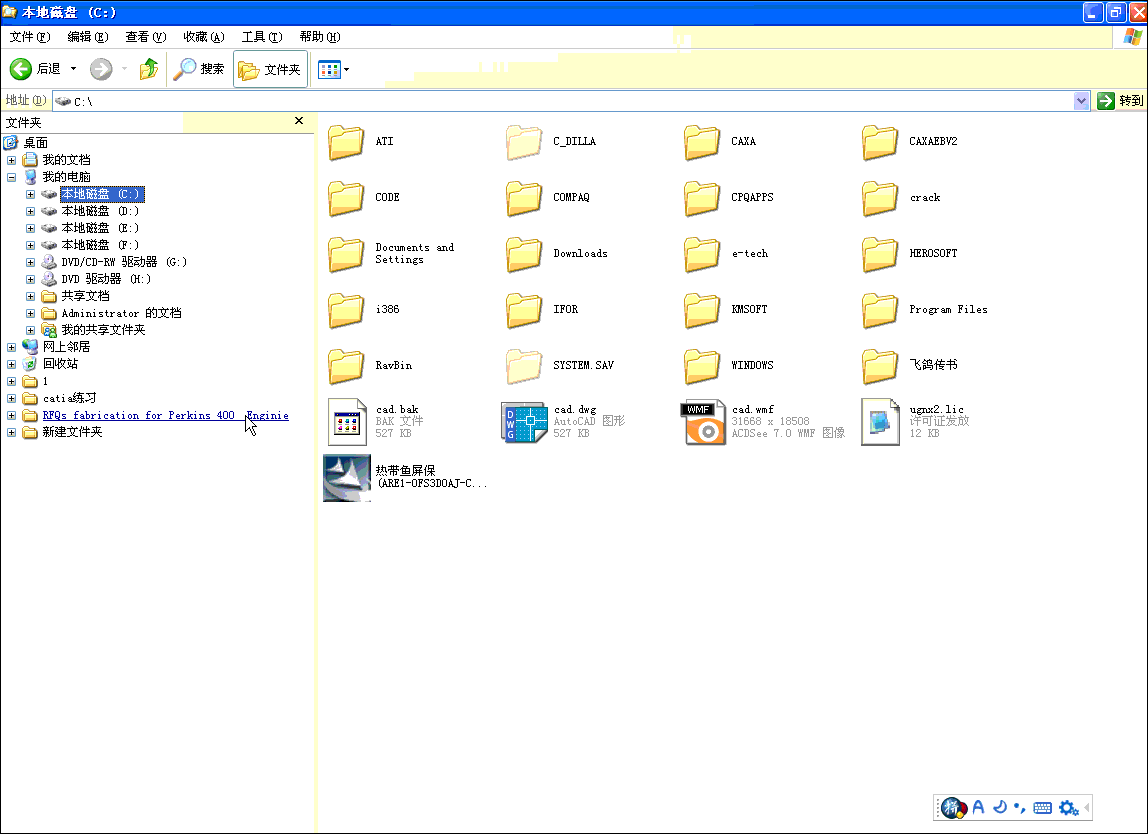Open the Back history dropdown arrow
This screenshot has width=1148, height=834.
click(73, 69)
